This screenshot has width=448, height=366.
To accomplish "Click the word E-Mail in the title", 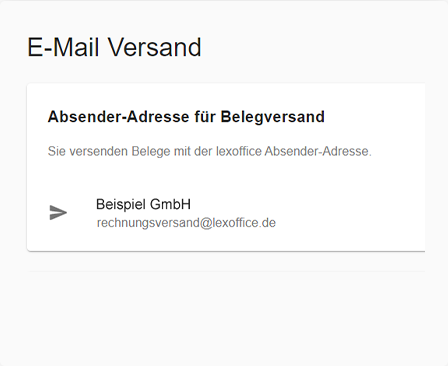I will (x=63, y=47).
